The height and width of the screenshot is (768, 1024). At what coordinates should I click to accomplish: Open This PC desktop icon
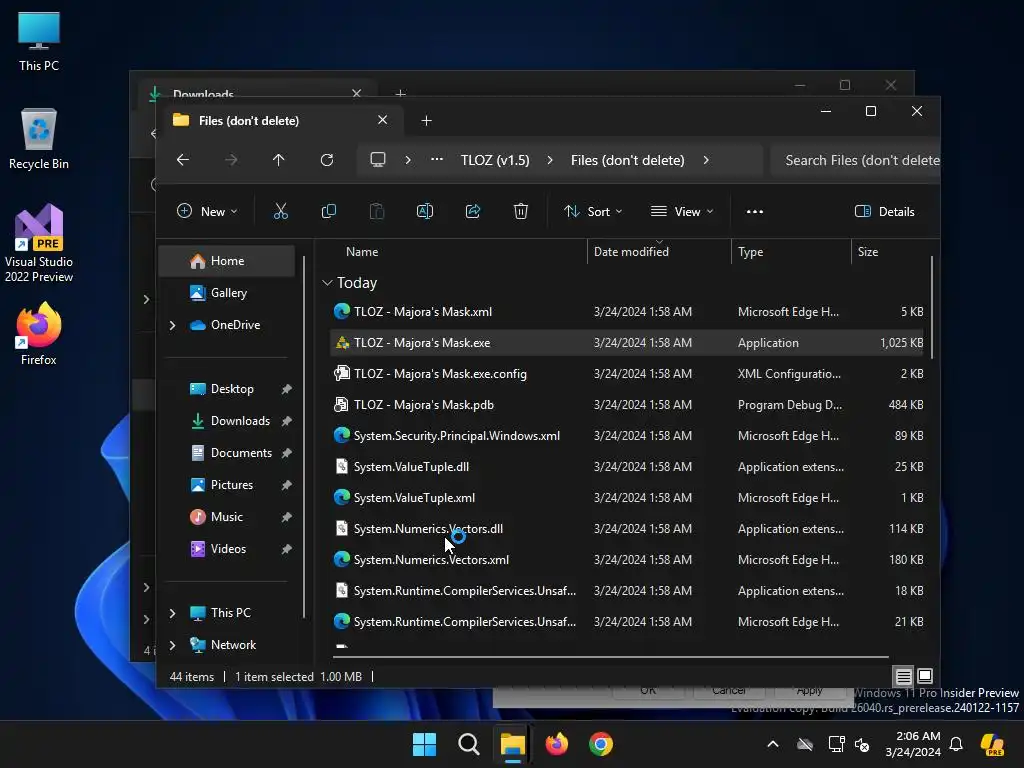(39, 41)
